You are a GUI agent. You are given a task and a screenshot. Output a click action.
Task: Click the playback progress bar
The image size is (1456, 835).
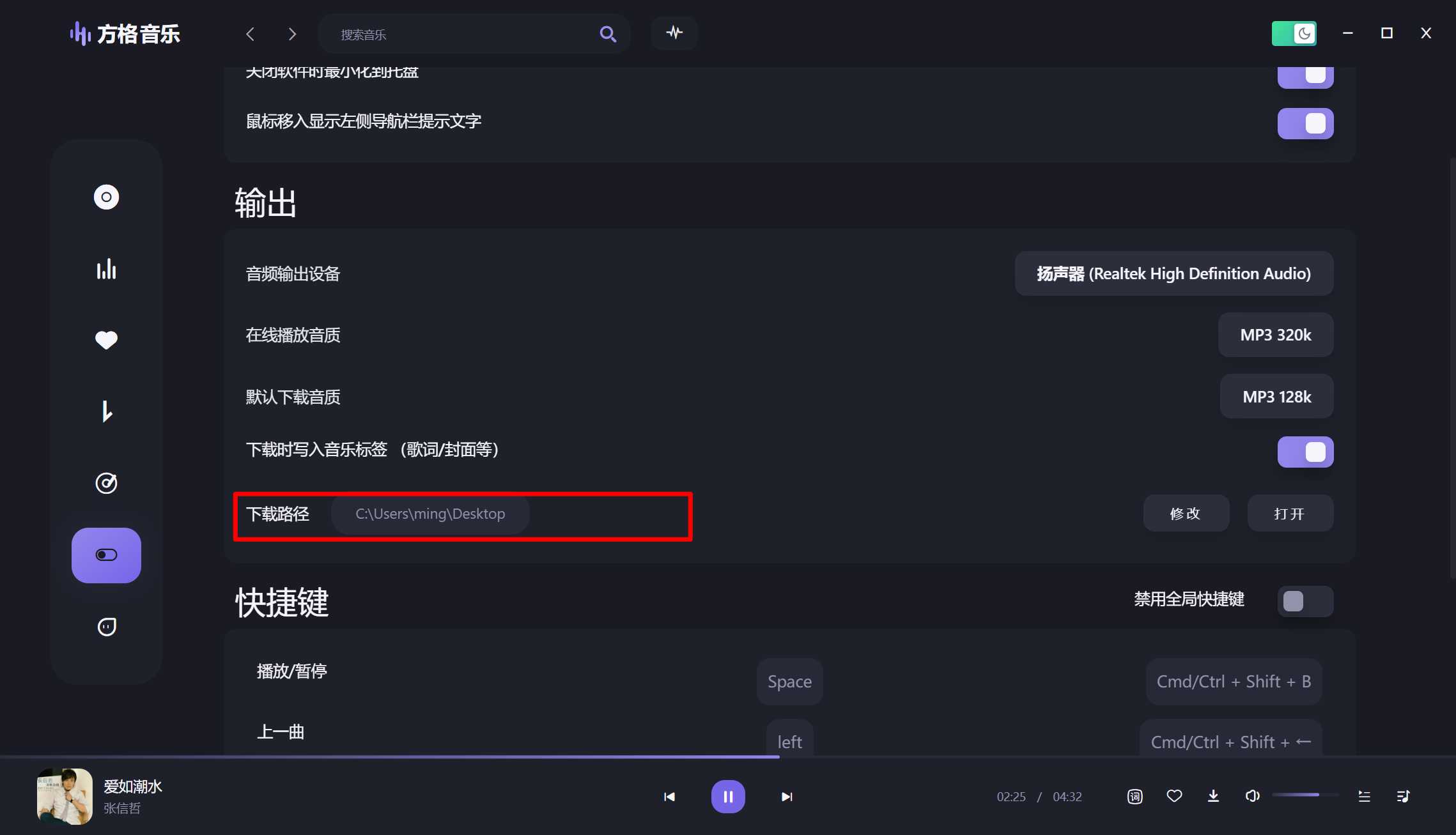[x=728, y=756]
